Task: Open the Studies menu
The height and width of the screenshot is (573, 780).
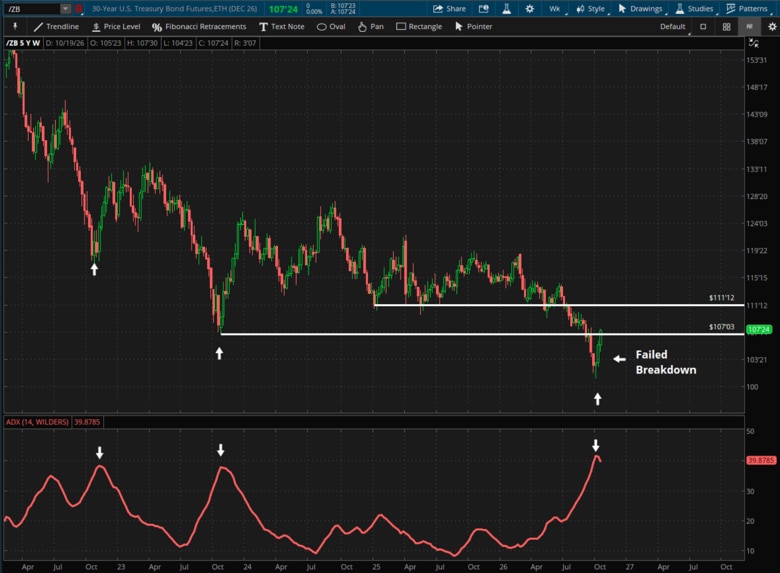Action: click(x=695, y=9)
